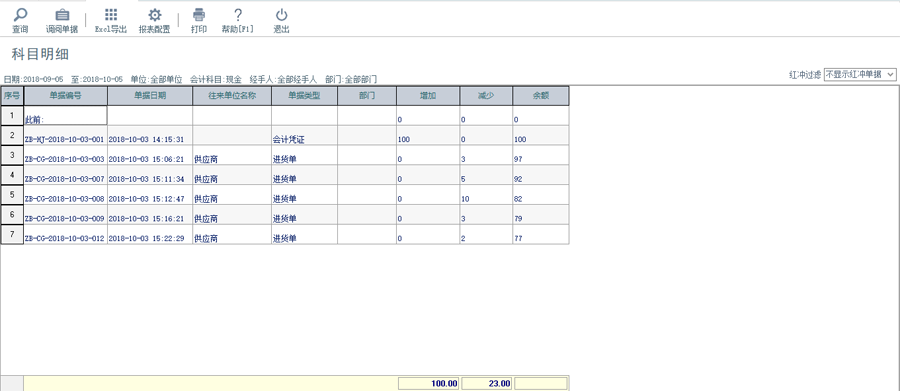The image size is (900, 391).
Task: Click the empty balance total field
Action: tap(541, 384)
